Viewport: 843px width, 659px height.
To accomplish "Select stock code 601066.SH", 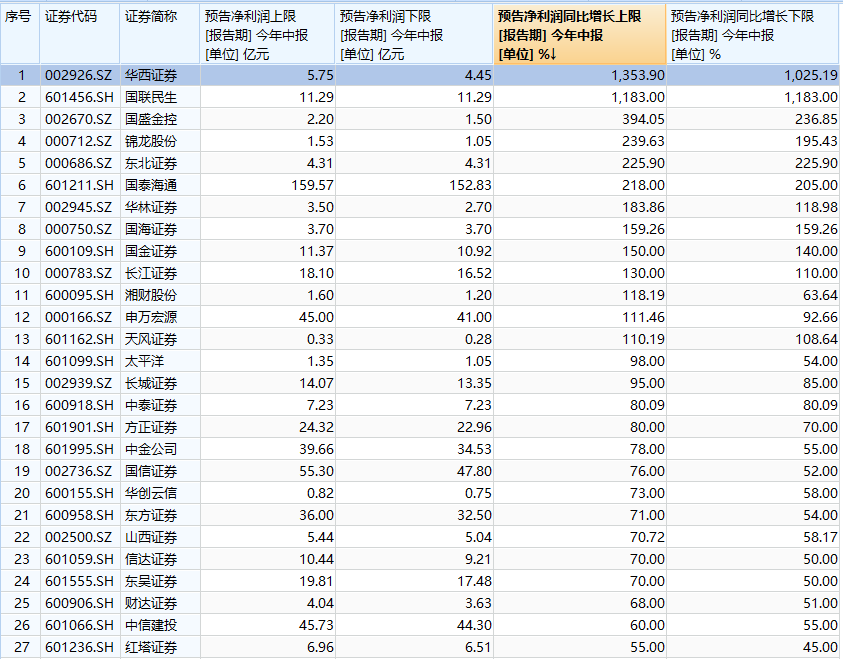I will (80, 626).
